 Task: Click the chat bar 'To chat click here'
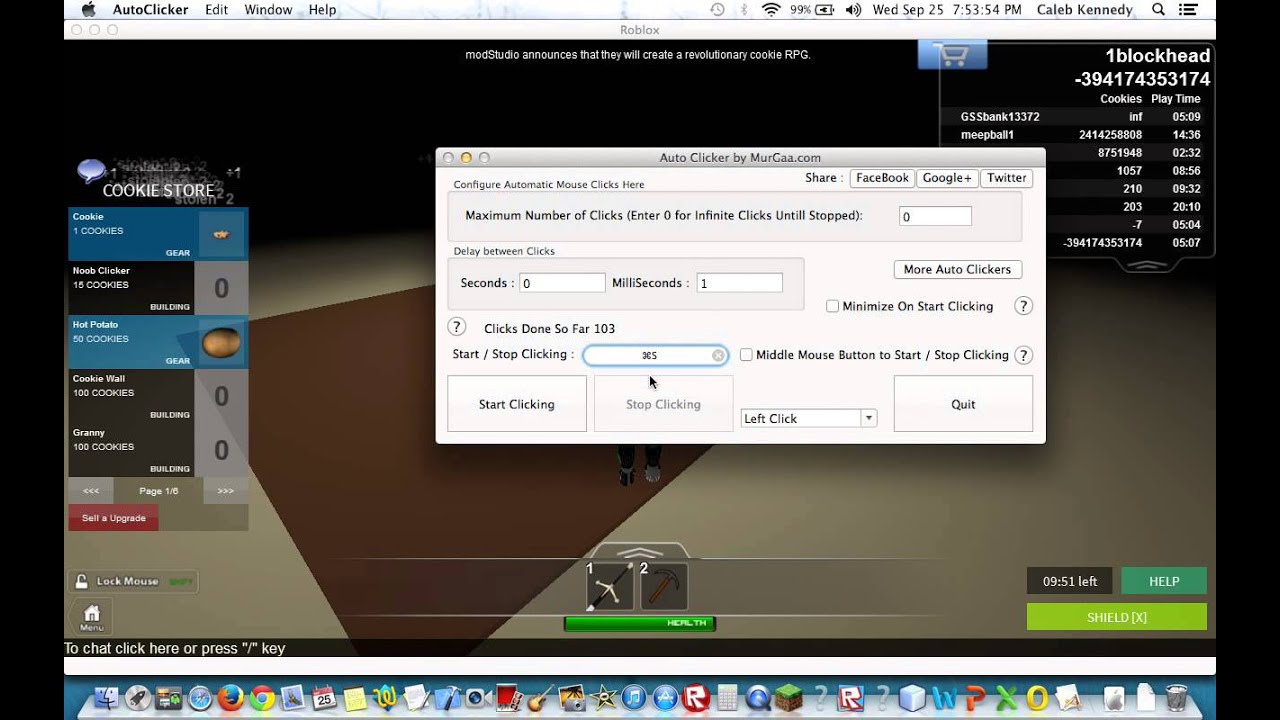[x=175, y=649]
